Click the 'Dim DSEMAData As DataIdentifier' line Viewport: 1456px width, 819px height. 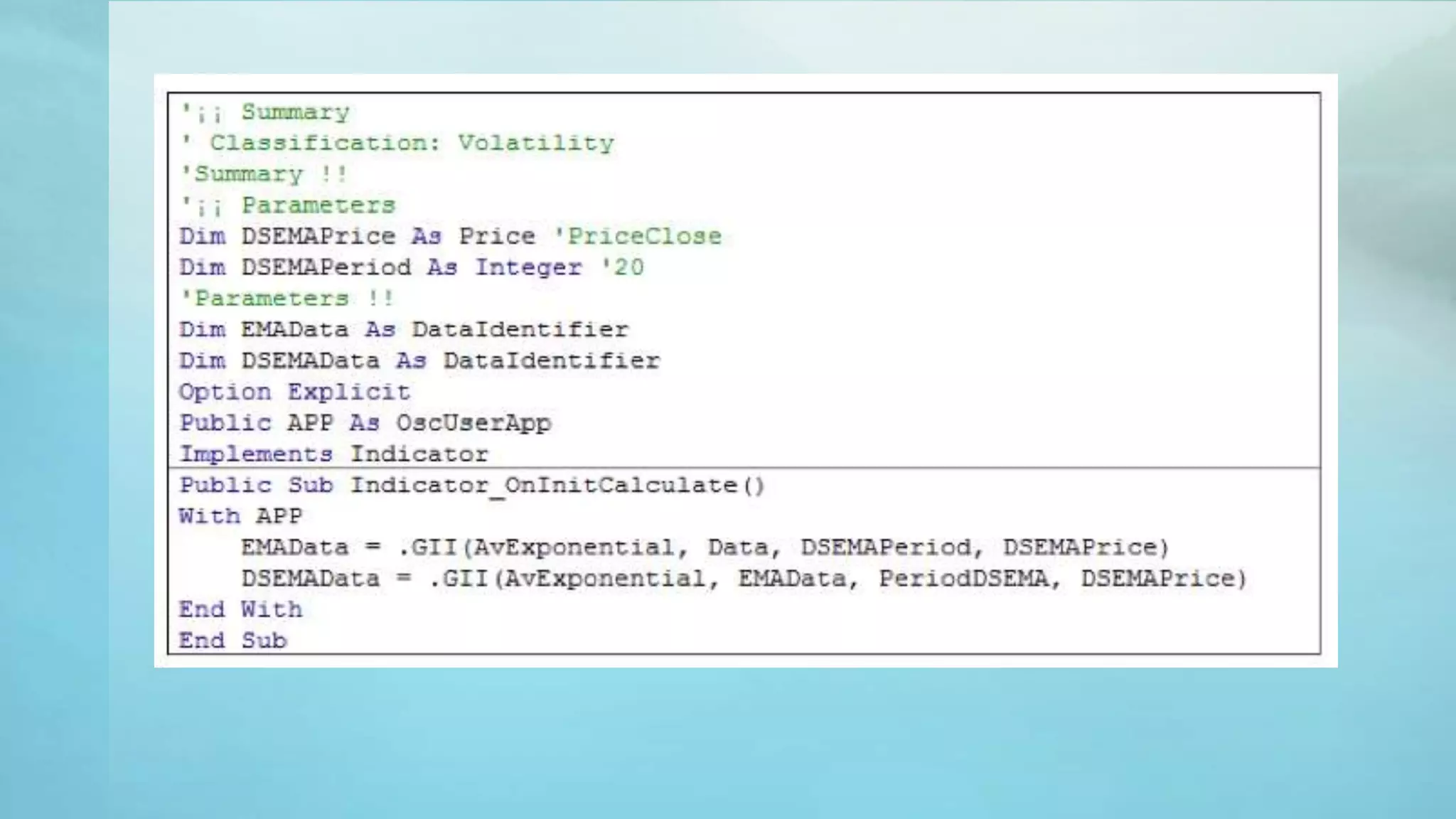(419, 360)
